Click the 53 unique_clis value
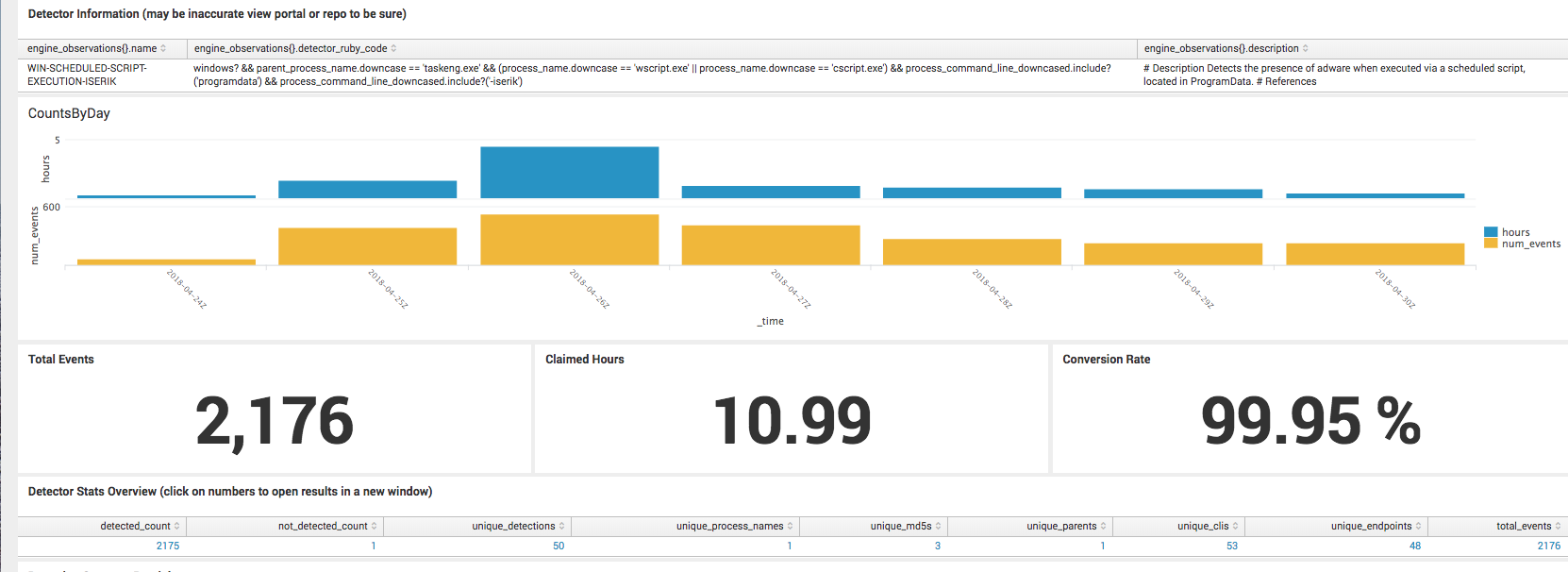Viewport: 1568px width, 572px height. tap(1231, 546)
